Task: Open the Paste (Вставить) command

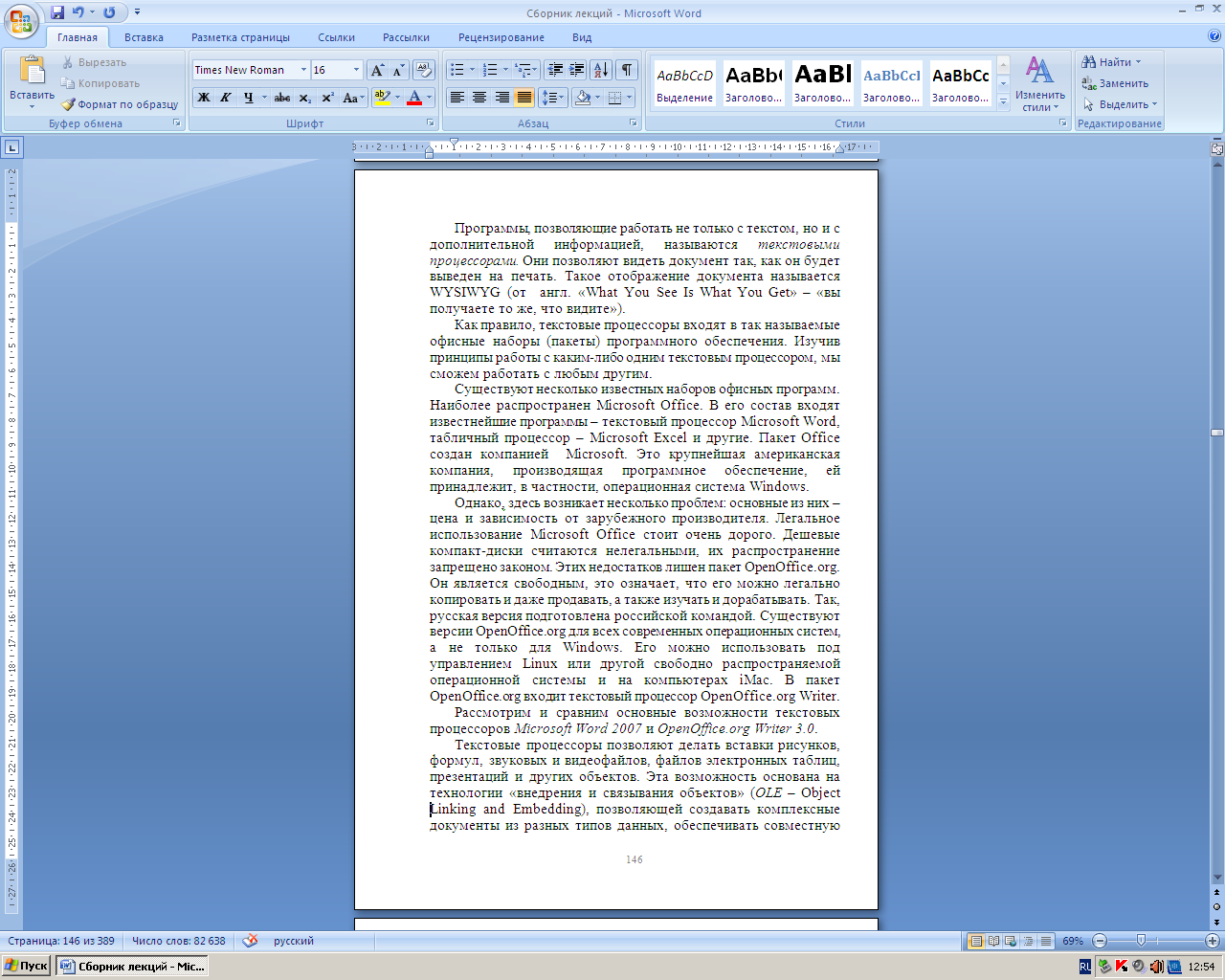Action: (32, 80)
